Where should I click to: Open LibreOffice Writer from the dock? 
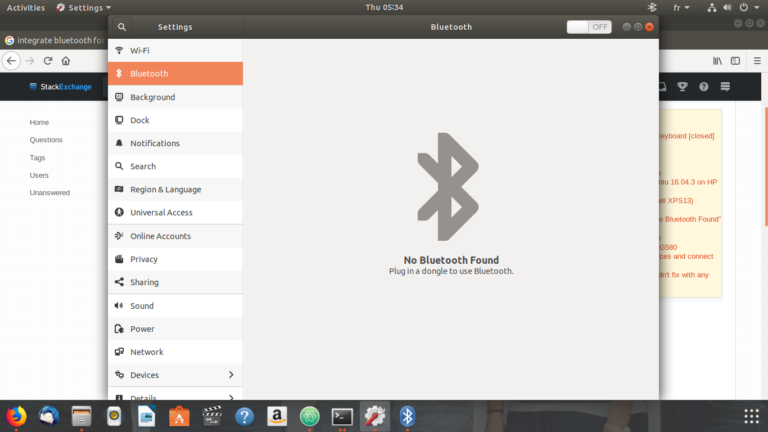pos(146,416)
